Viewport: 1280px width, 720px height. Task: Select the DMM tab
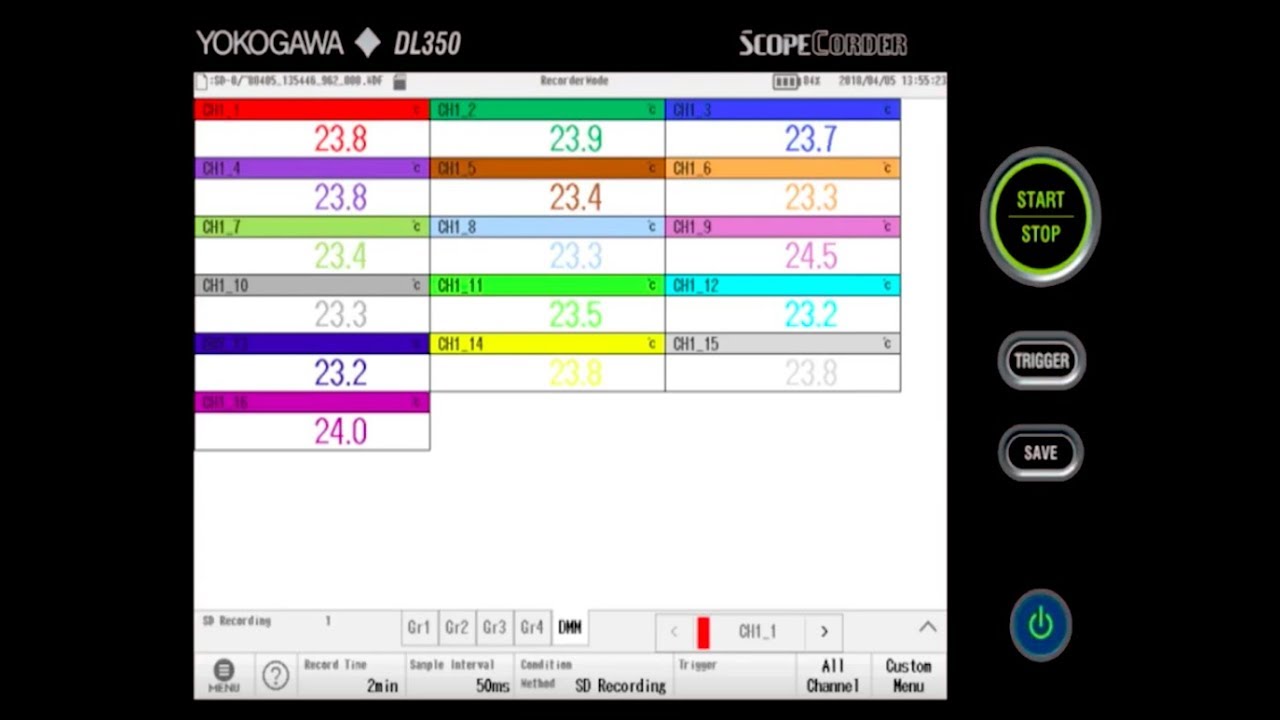570,628
